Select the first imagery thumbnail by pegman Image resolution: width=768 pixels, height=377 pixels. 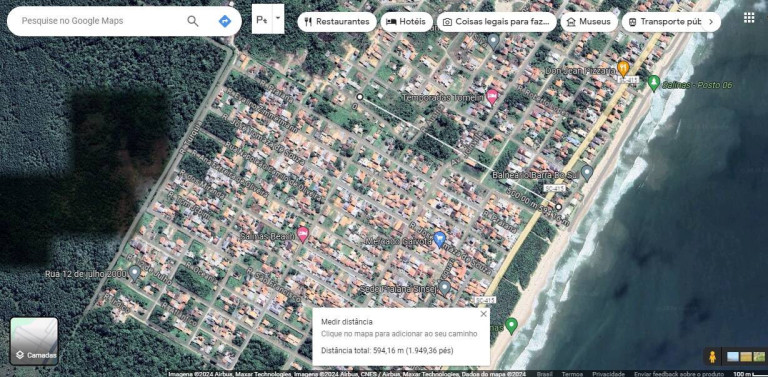pyautogui.click(x=733, y=356)
